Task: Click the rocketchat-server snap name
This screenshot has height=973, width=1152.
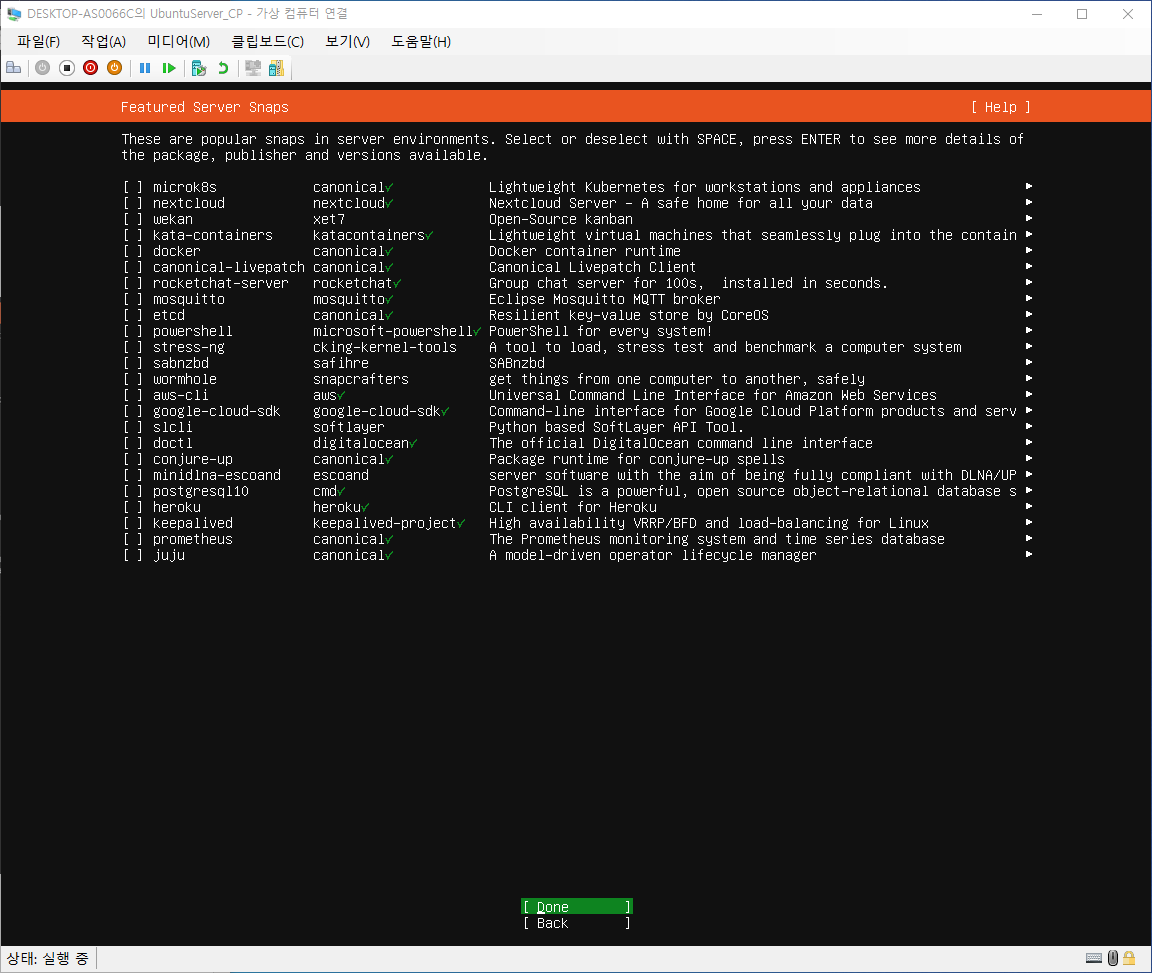Action: coord(220,284)
